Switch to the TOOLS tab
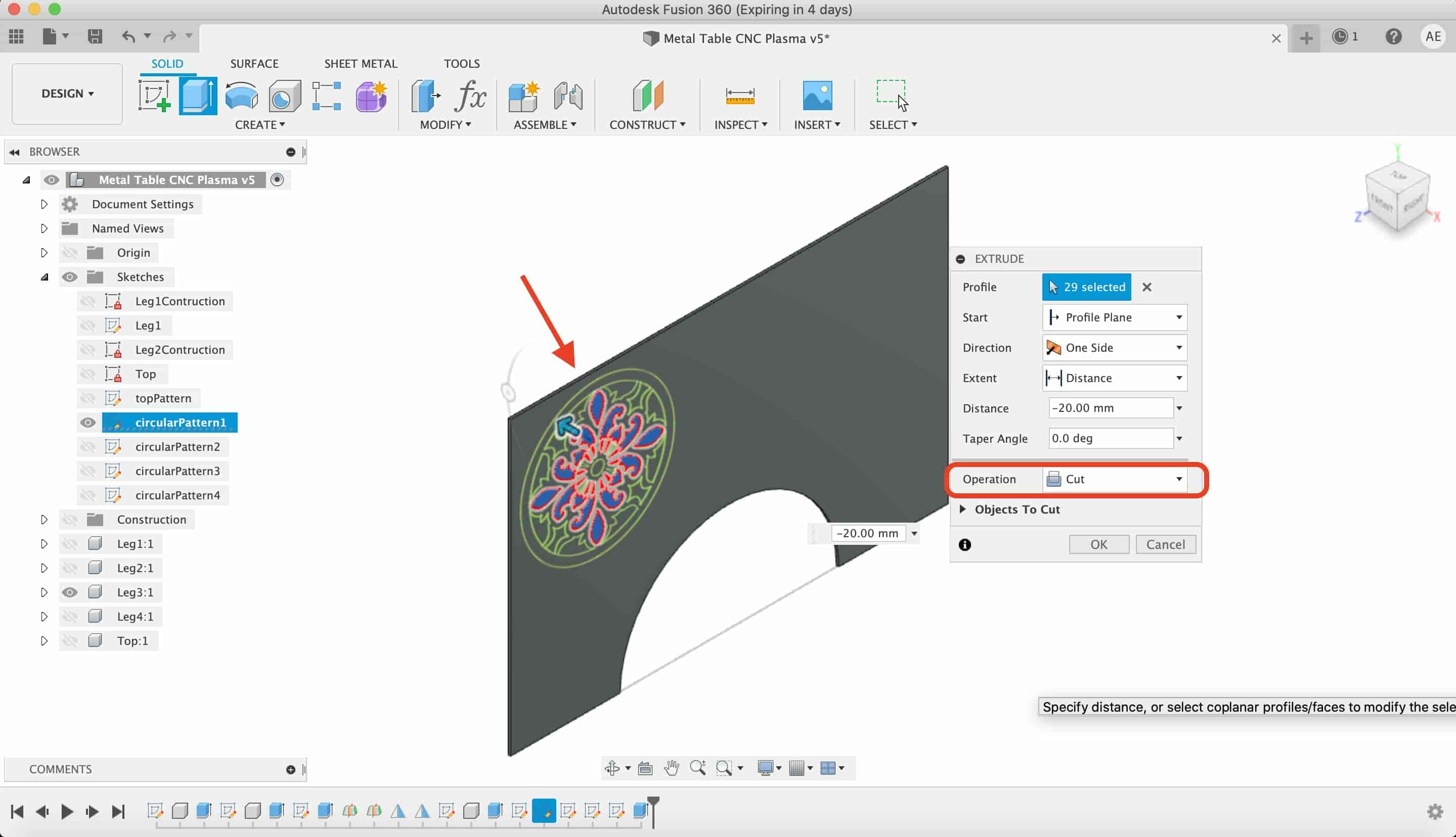This screenshot has height=837, width=1456. [x=462, y=63]
